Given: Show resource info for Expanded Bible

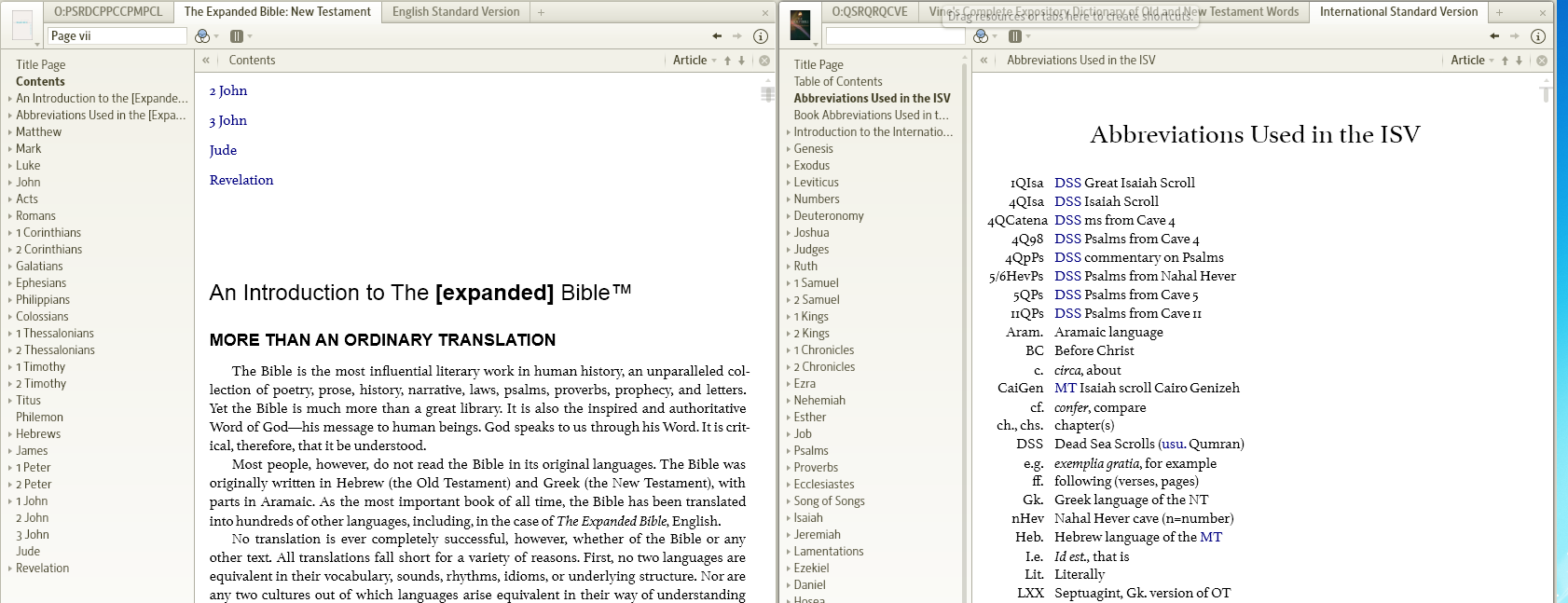Looking at the screenshot, I should pyautogui.click(x=761, y=36).
